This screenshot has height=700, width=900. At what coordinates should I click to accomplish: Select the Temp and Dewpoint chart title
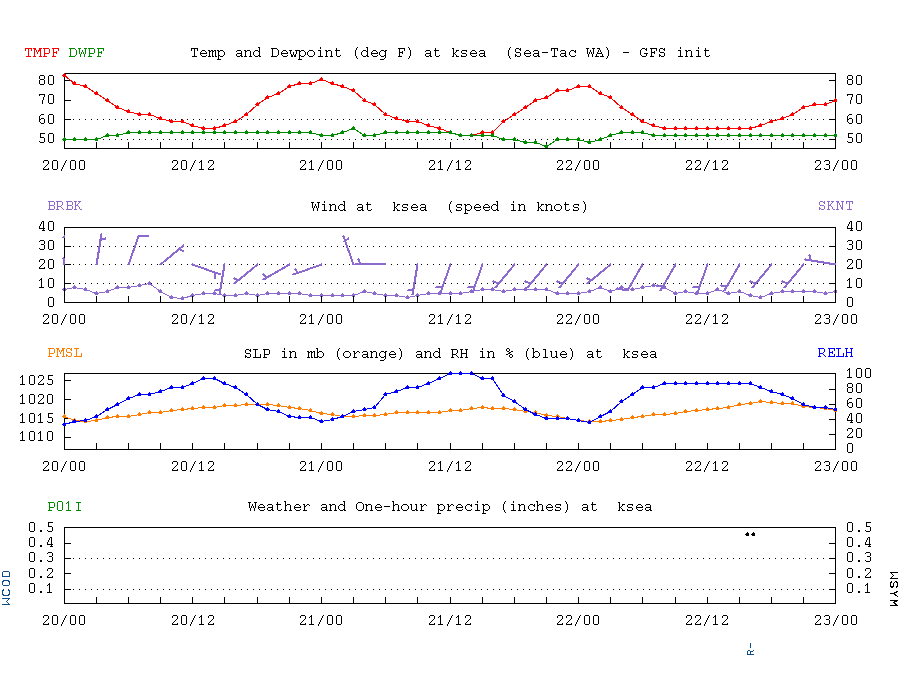tap(451, 53)
